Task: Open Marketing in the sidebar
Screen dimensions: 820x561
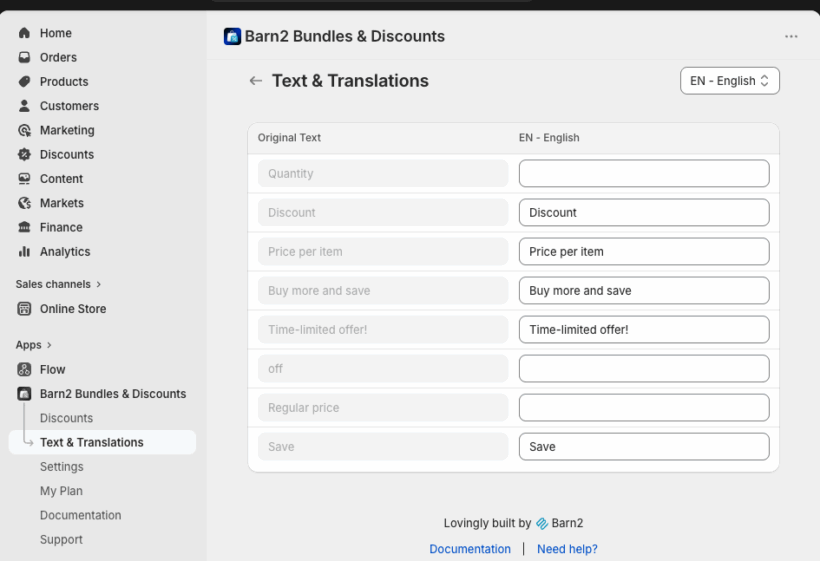Action: pyautogui.click(x=67, y=130)
